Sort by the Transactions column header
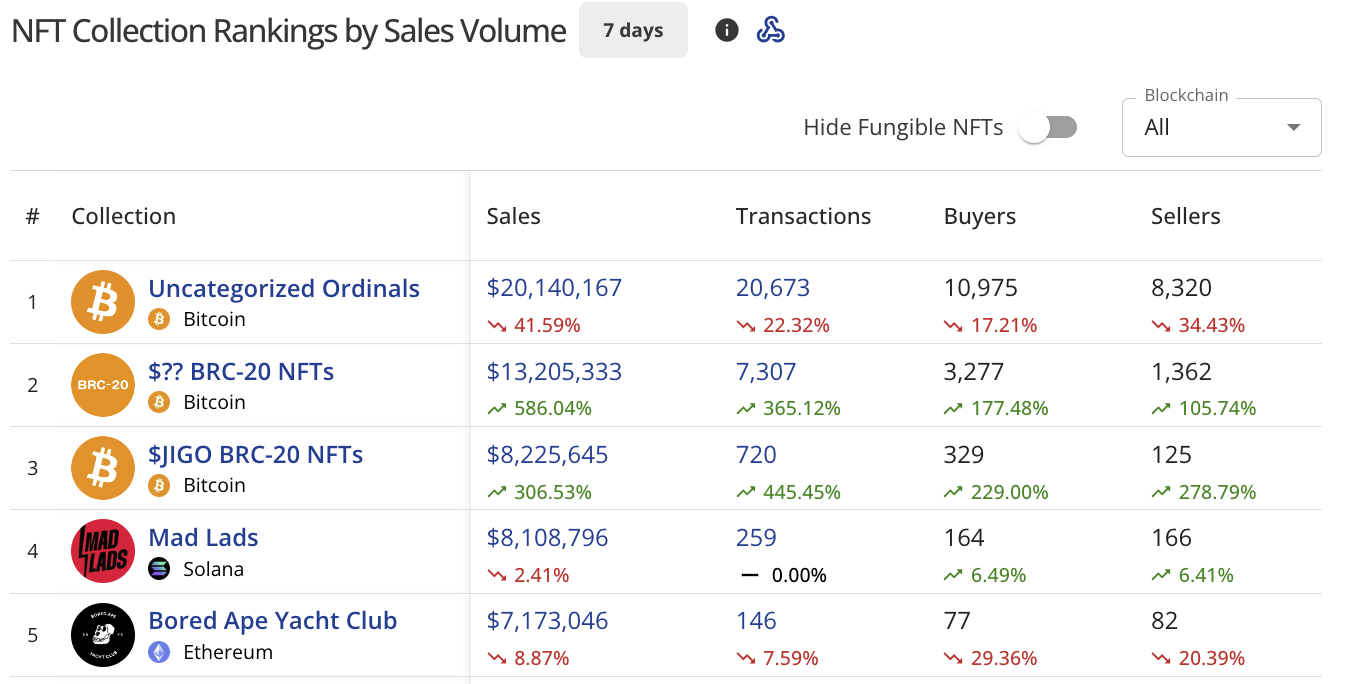 (804, 216)
